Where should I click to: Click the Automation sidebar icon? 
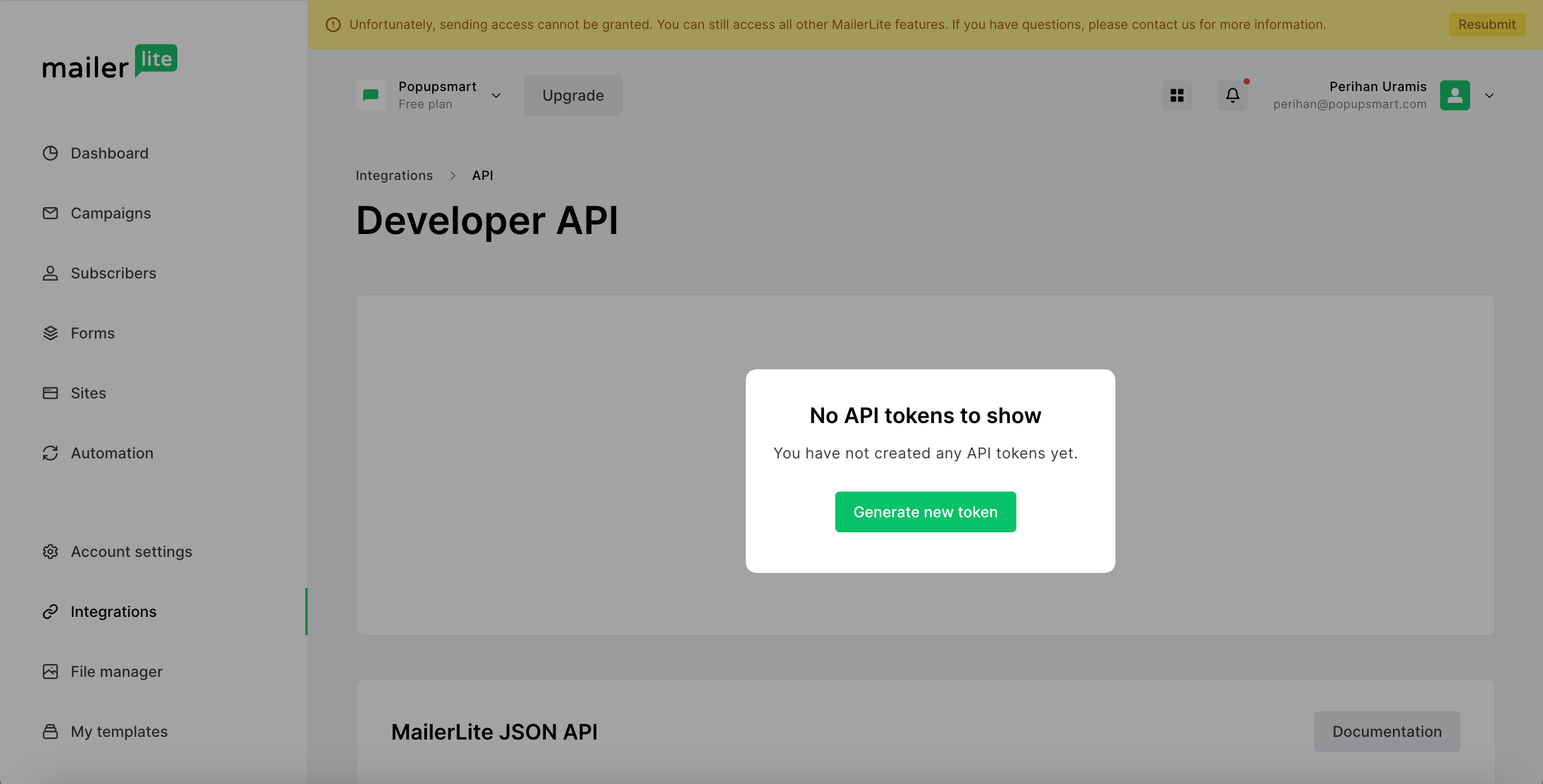(x=49, y=452)
